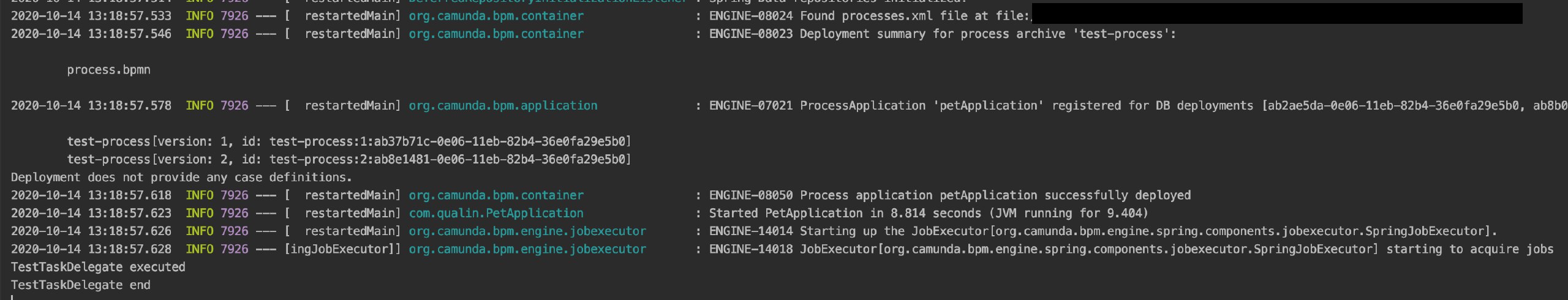Click the '[ingJobExecutor]' thread name
1568x300 pixels.
342,249
